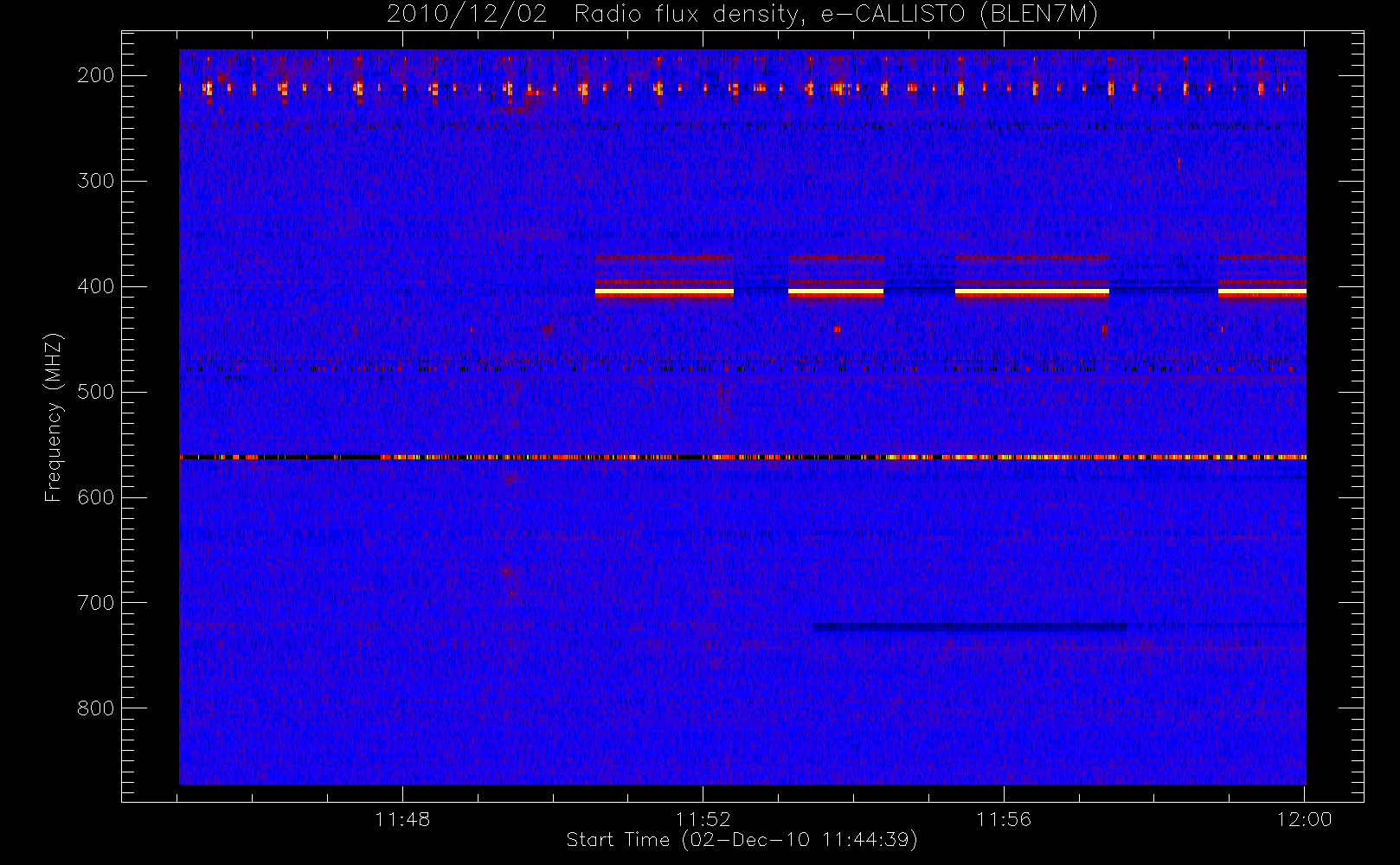
Task: Click the "Frequency (MHZ)" axis label
Action: [54, 417]
